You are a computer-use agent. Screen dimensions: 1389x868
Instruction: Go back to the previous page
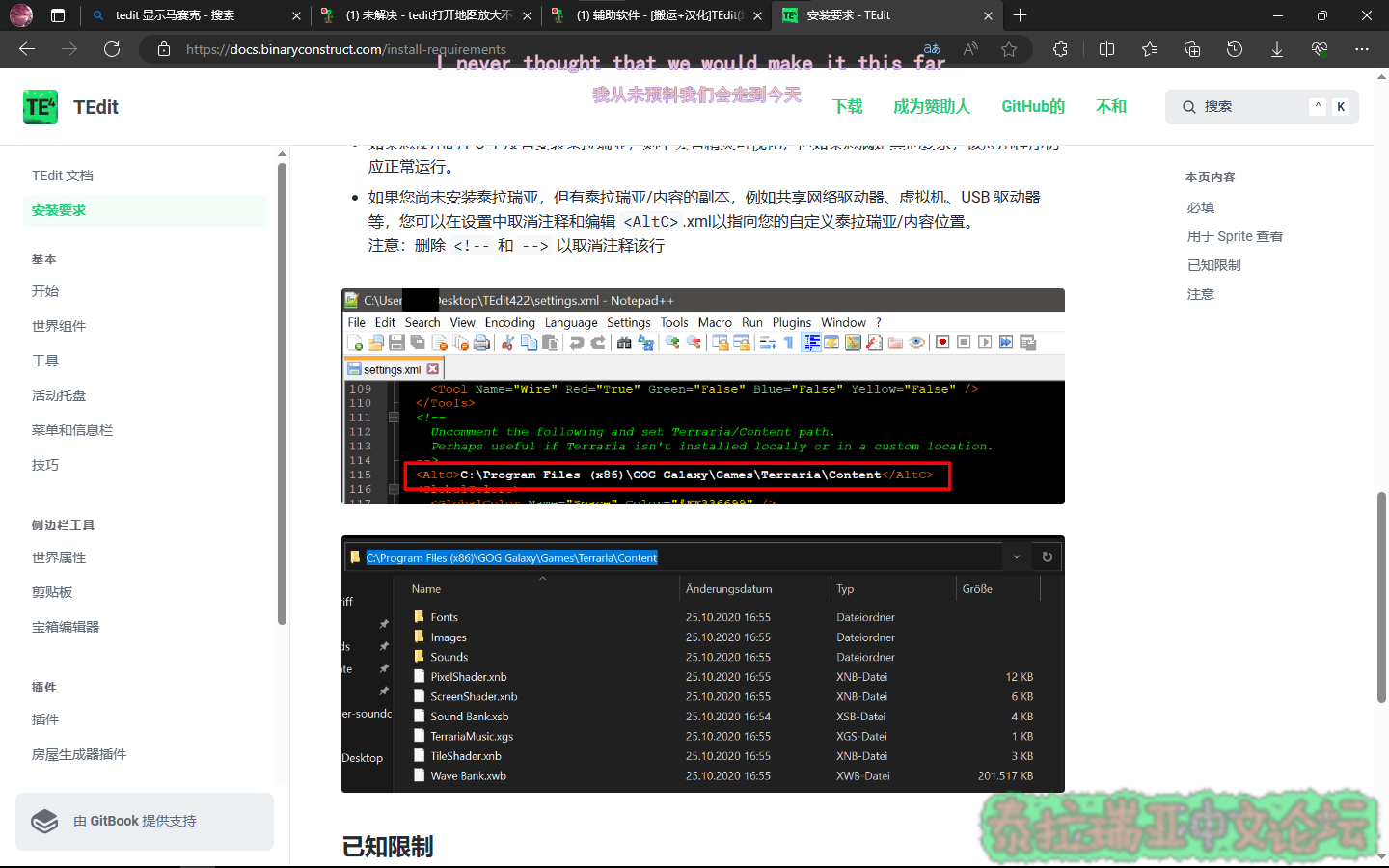(x=27, y=49)
